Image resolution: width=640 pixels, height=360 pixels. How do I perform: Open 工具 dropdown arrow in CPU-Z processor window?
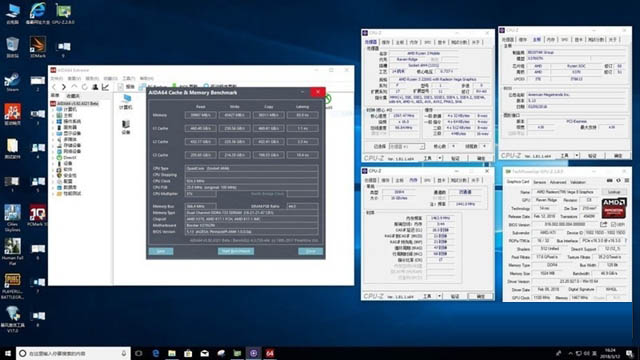(440, 158)
